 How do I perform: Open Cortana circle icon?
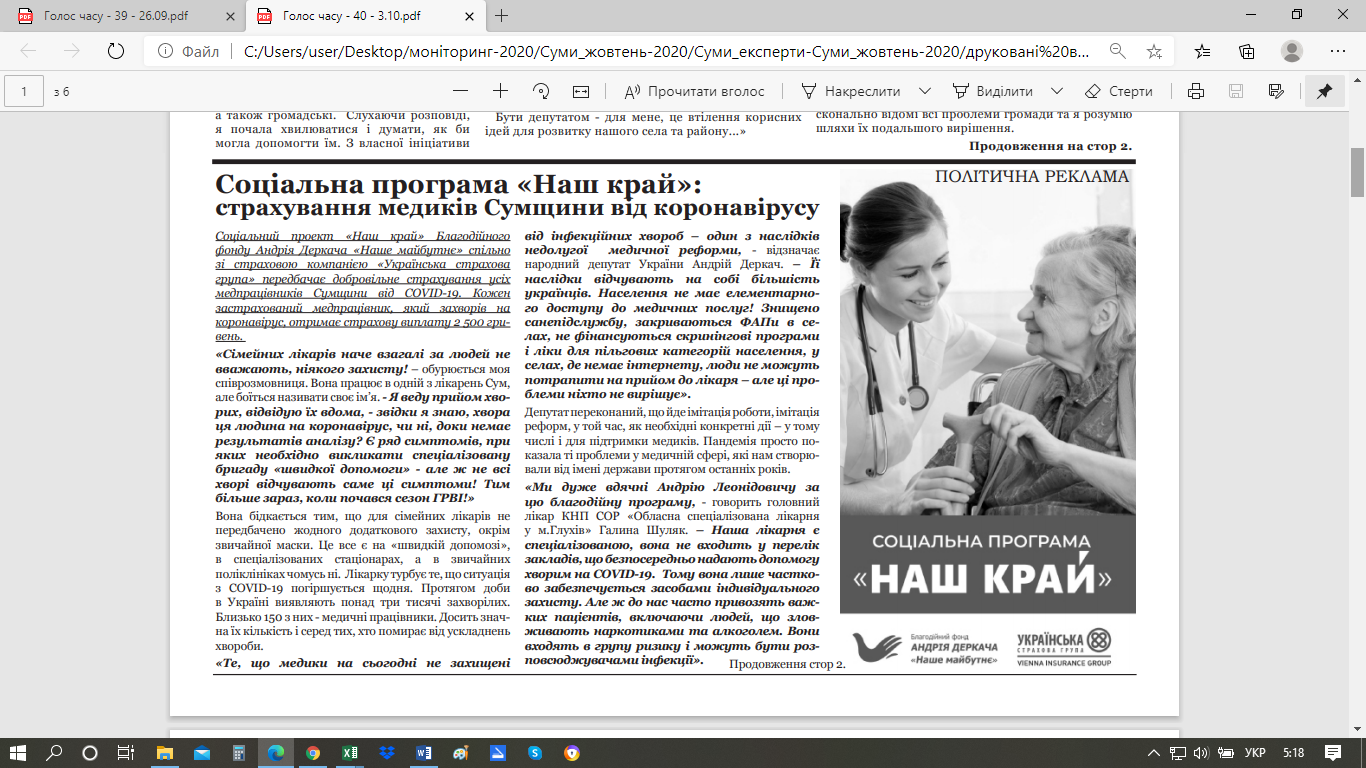click(x=90, y=752)
